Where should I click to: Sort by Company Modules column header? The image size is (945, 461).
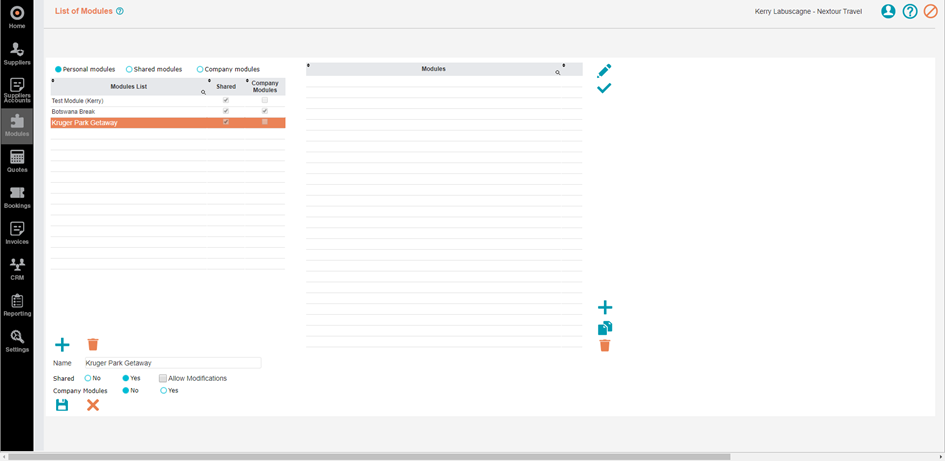(265, 87)
